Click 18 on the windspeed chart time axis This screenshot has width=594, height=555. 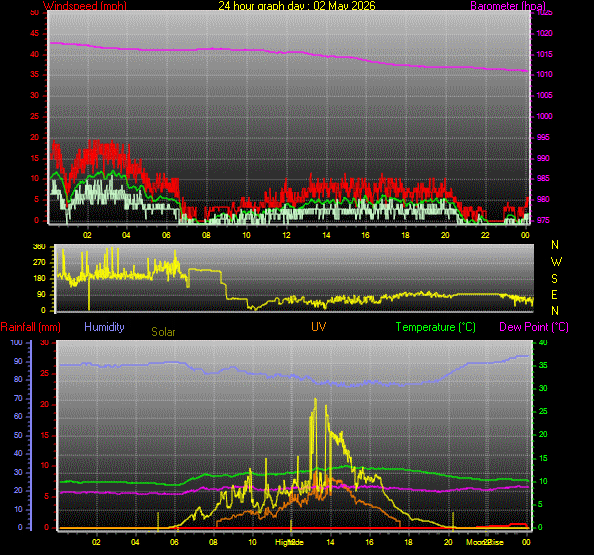tap(405, 235)
